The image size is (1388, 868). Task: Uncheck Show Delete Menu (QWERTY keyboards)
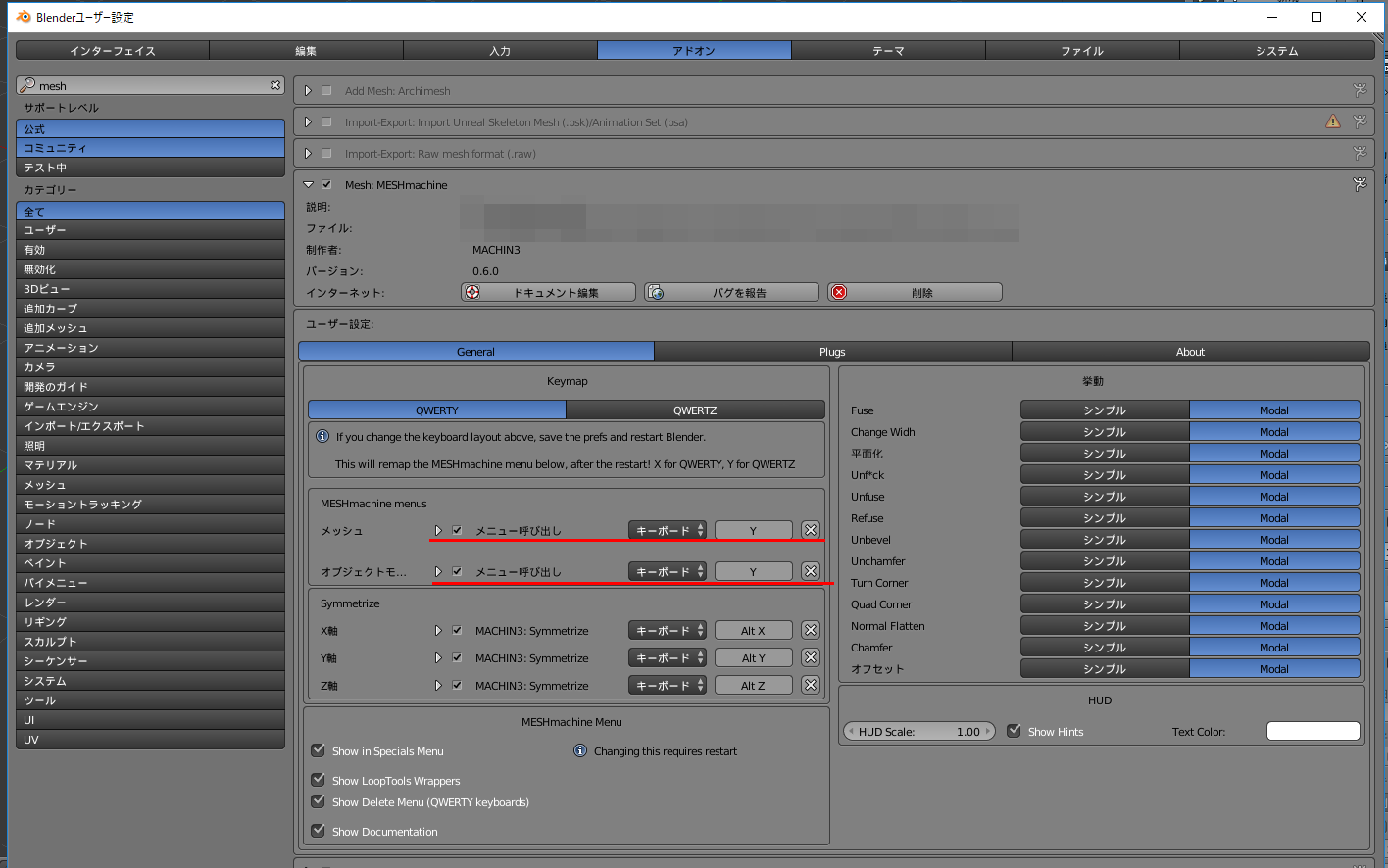click(x=318, y=801)
